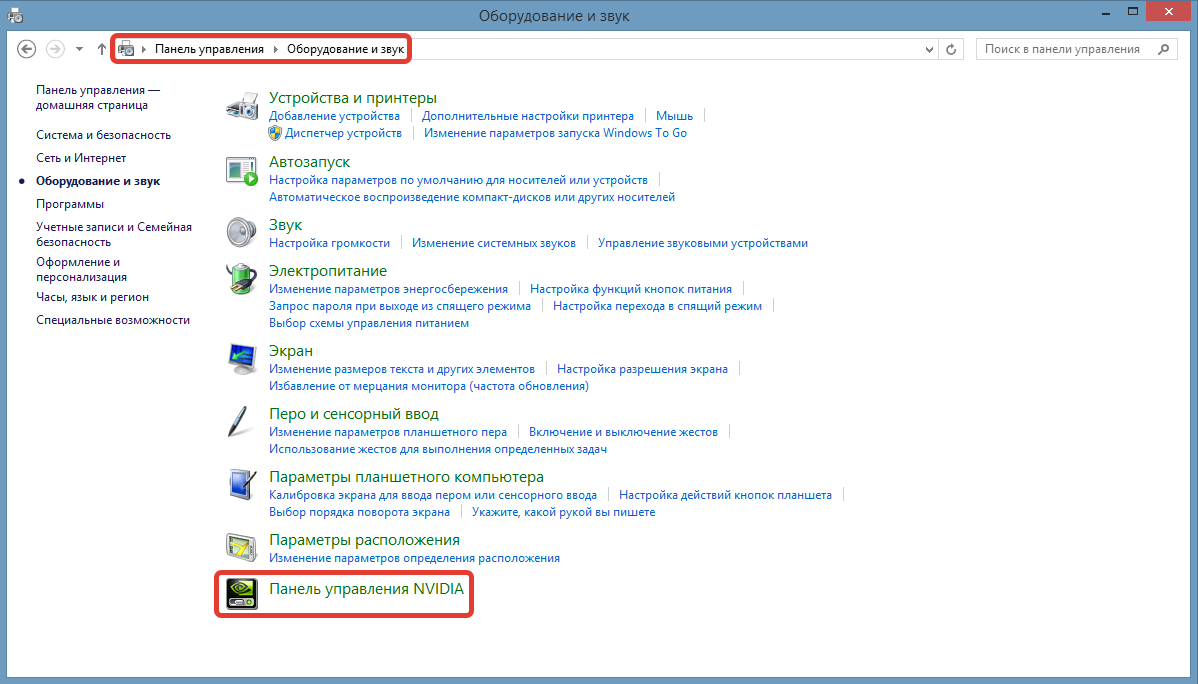This screenshot has width=1198, height=684.
Task: Click the Back navigation arrow
Action: click(27, 48)
